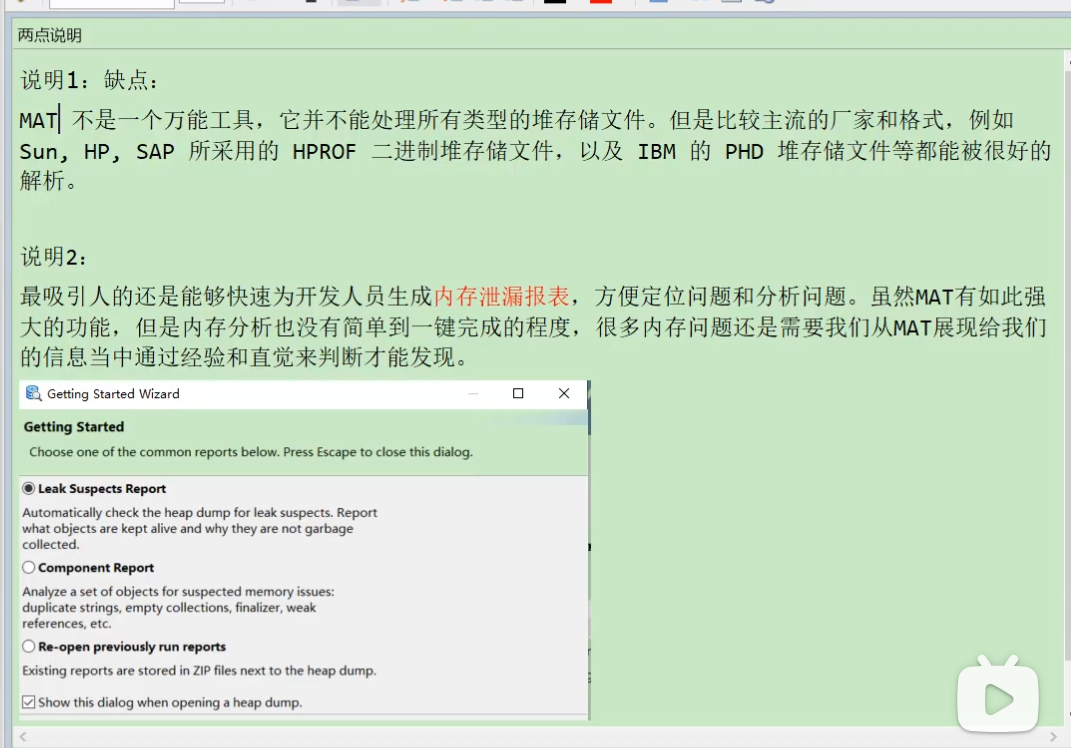Click the heading 说明1: 缺点:
The width and height of the screenshot is (1071, 748).
[x=89, y=80]
